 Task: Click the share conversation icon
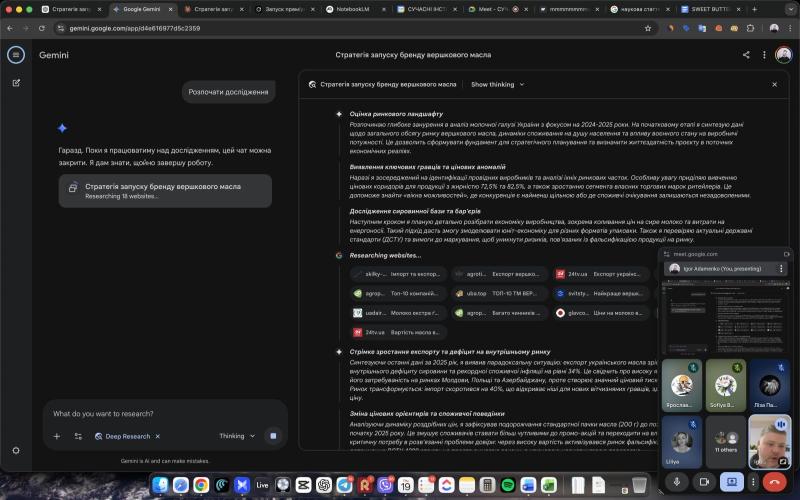click(746, 55)
